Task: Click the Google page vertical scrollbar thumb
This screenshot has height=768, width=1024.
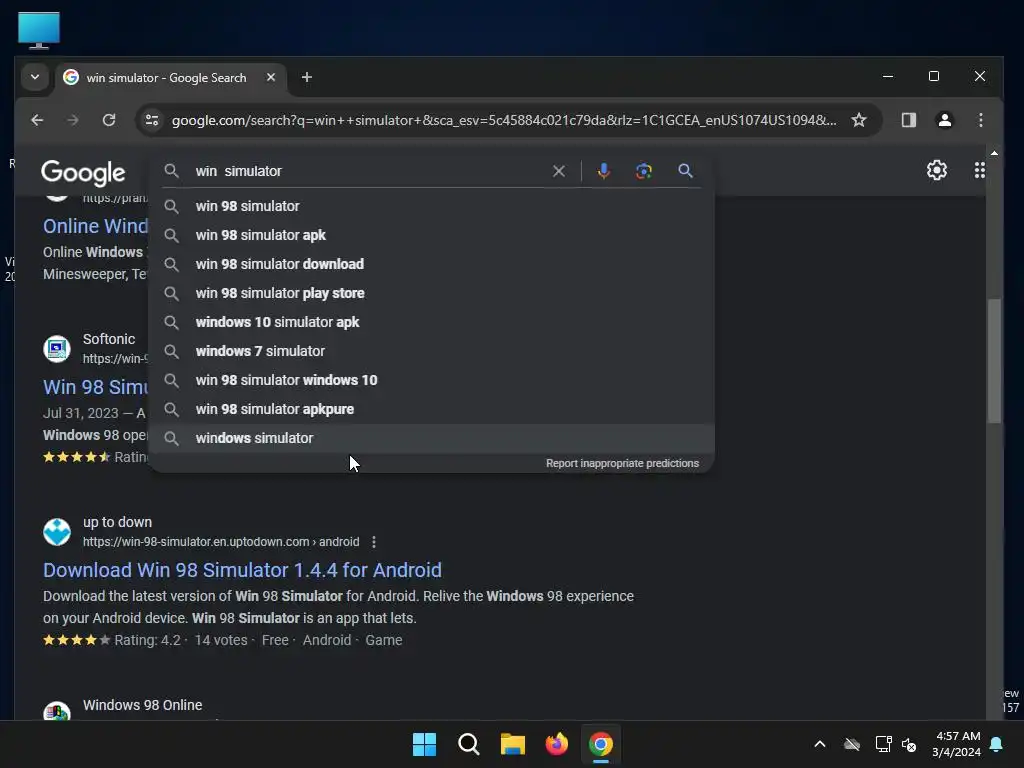Action: click(994, 361)
